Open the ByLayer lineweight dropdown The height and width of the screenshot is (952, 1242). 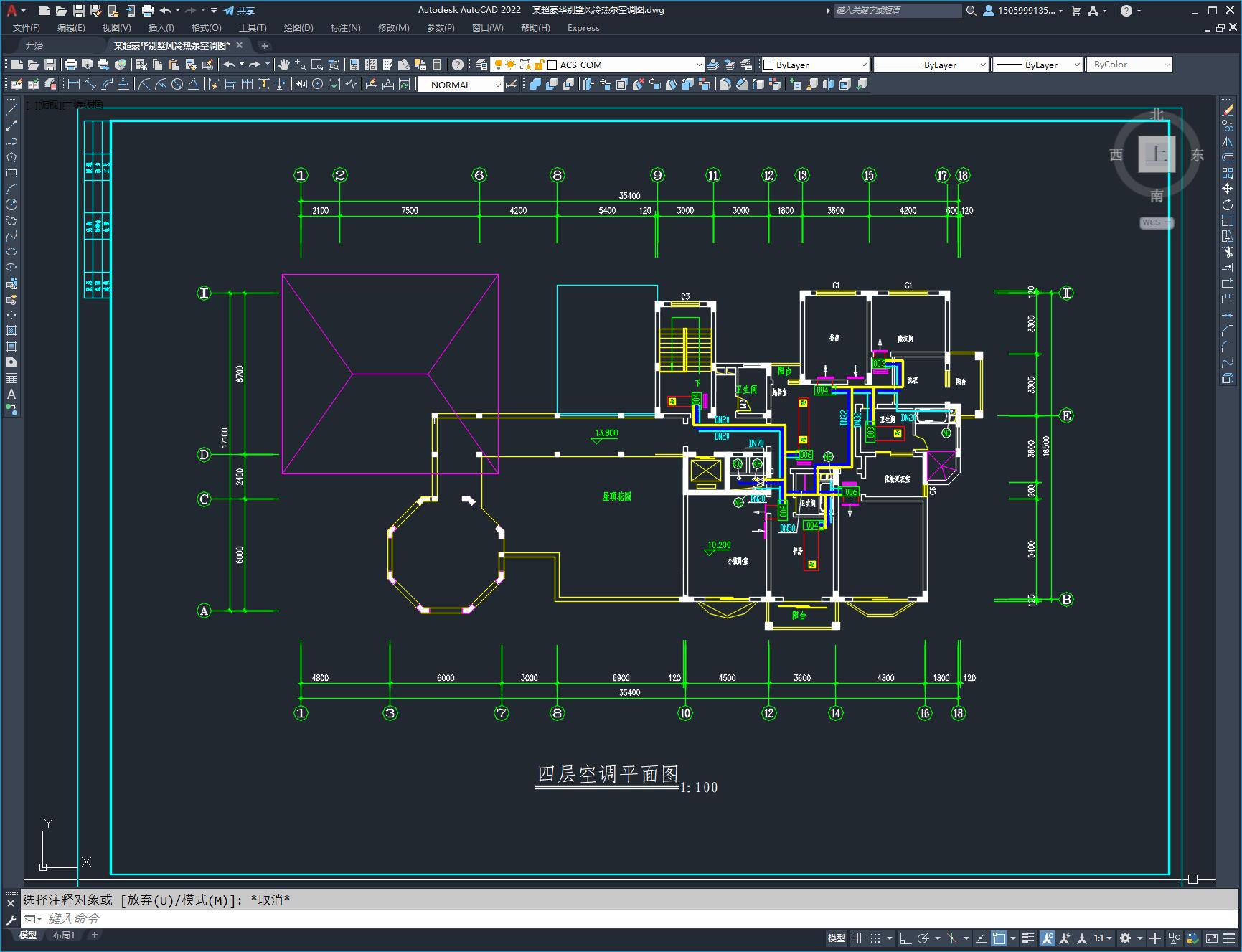pyautogui.click(x=1038, y=65)
